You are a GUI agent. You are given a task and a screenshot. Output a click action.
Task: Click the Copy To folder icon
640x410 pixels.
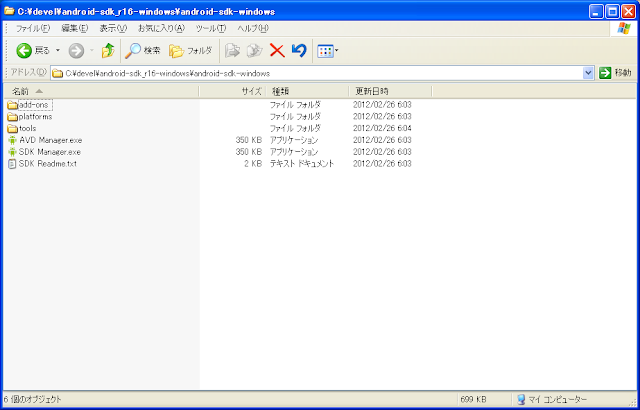coord(255,51)
